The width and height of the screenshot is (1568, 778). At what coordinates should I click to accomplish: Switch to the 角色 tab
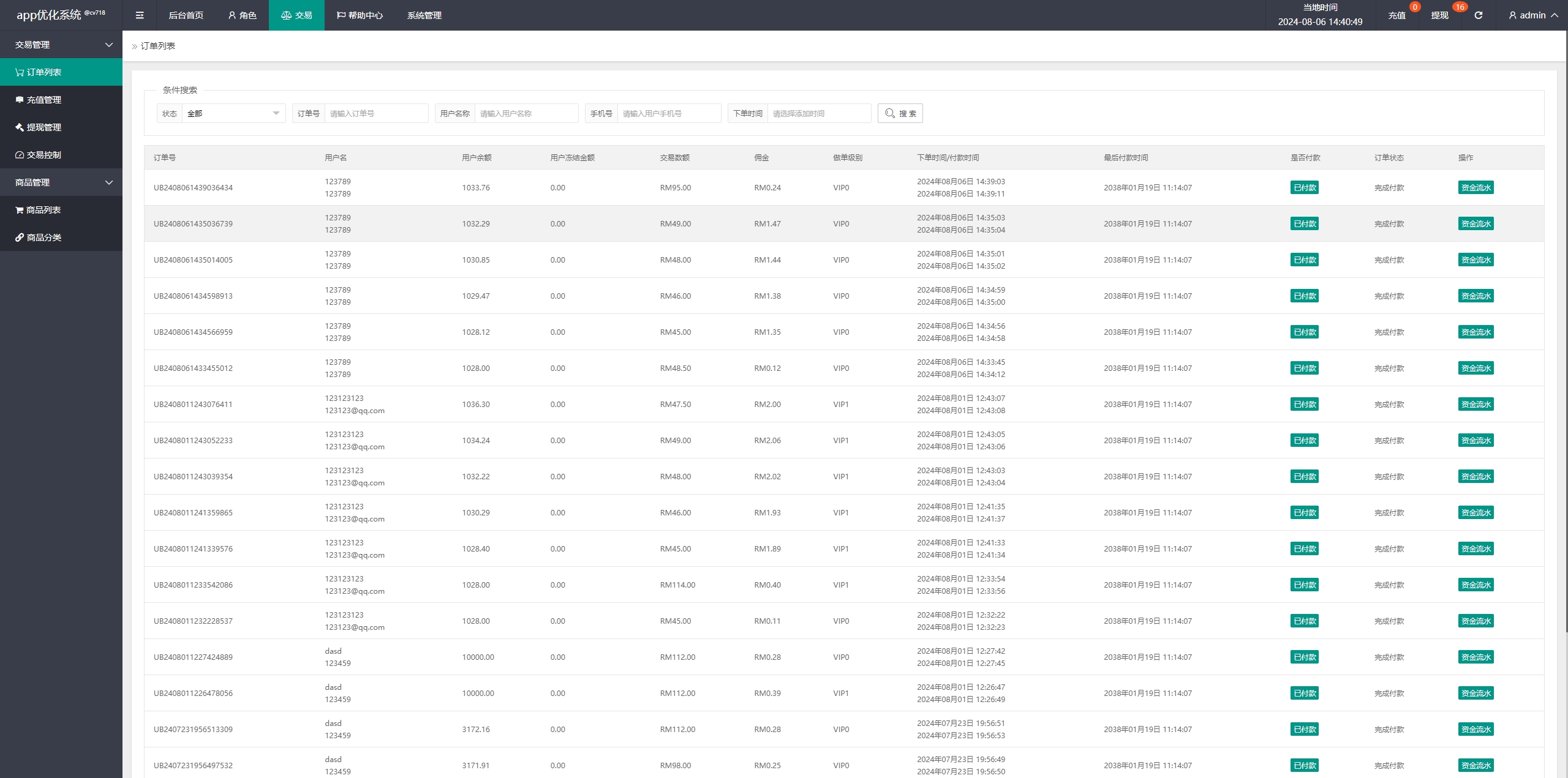click(242, 15)
